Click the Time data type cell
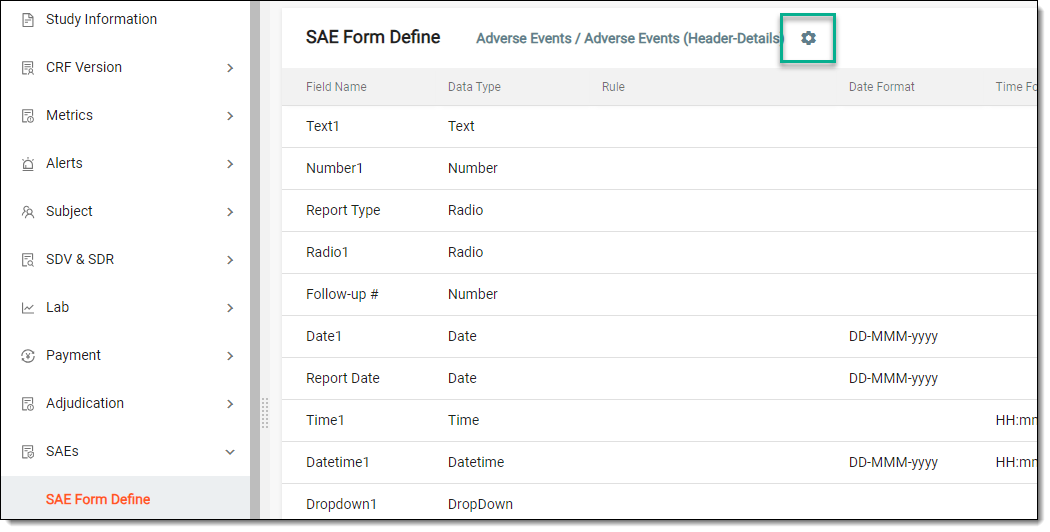The width and height of the screenshot is (1050, 532). [x=463, y=420]
